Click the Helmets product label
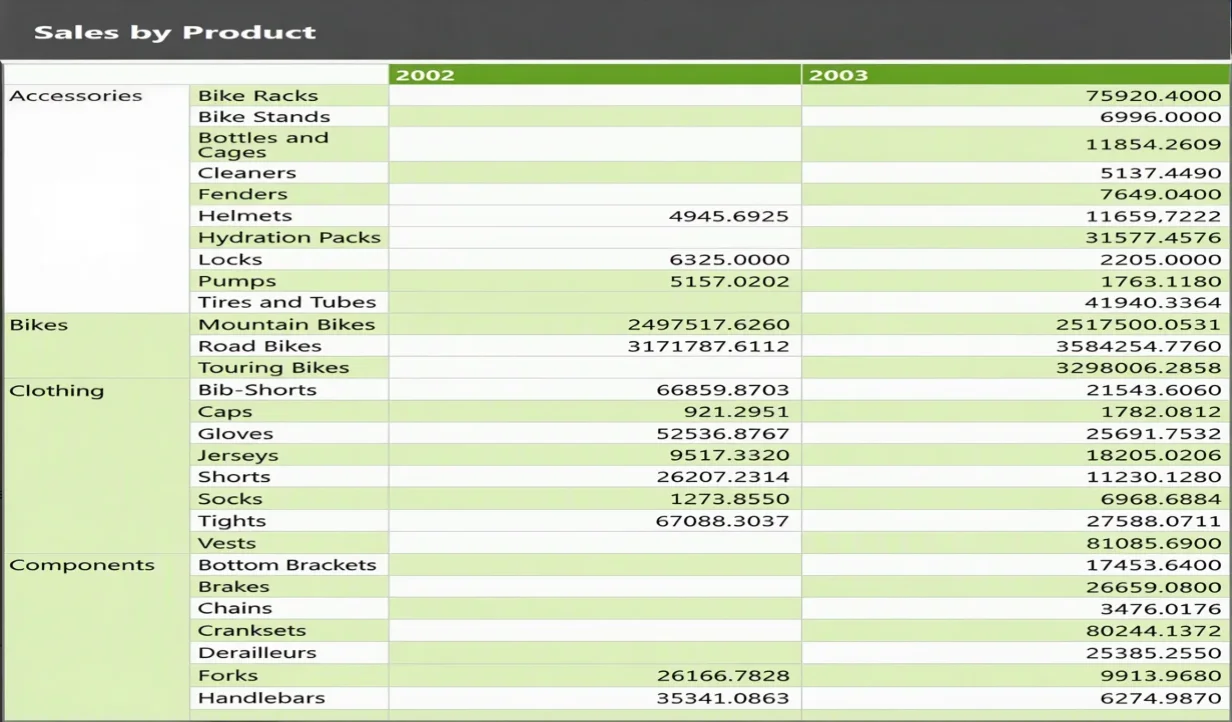The image size is (1232, 722). point(245,216)
